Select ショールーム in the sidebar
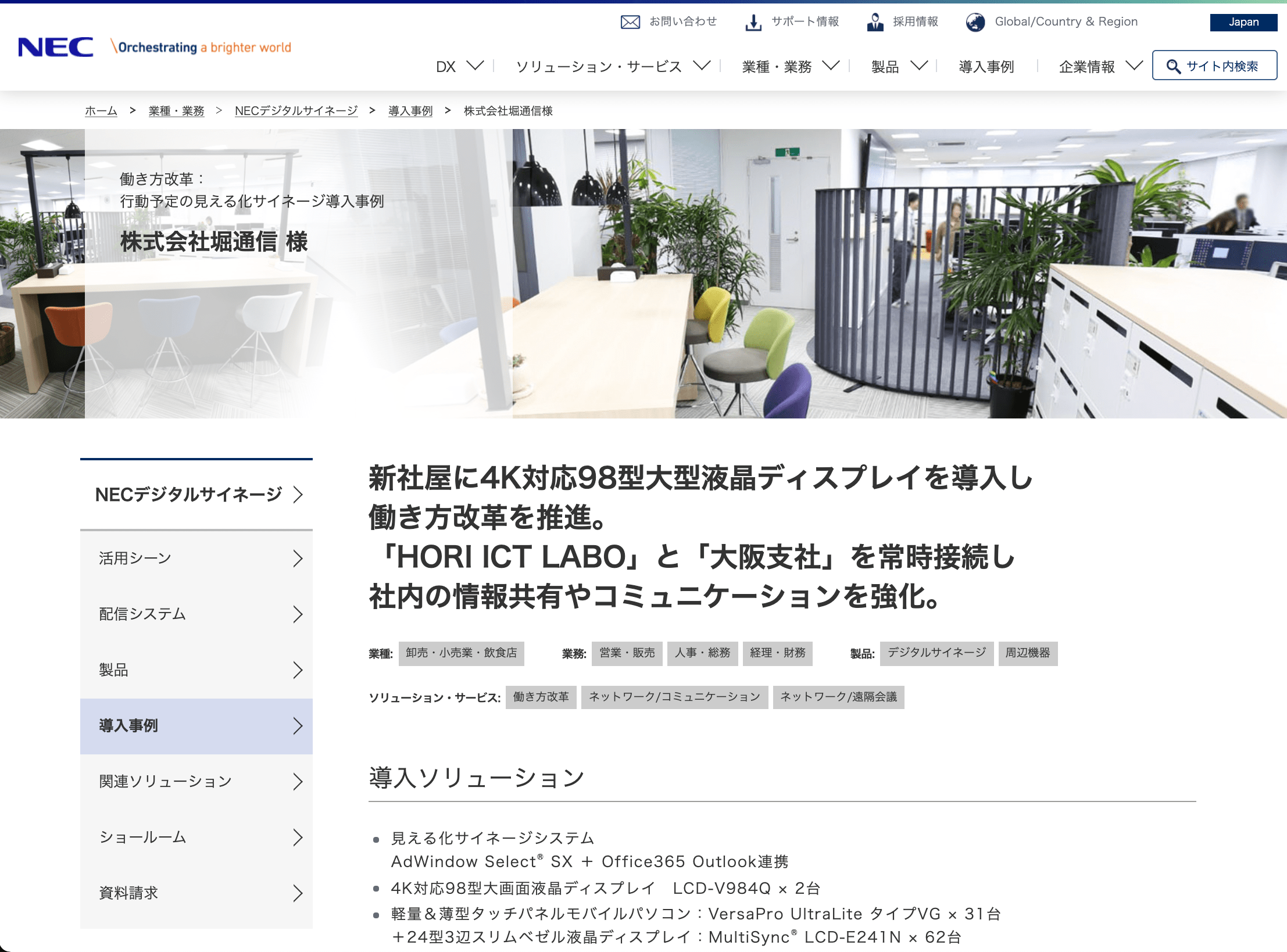Viewport: 1287px width, 952px height. pos(142,837)
